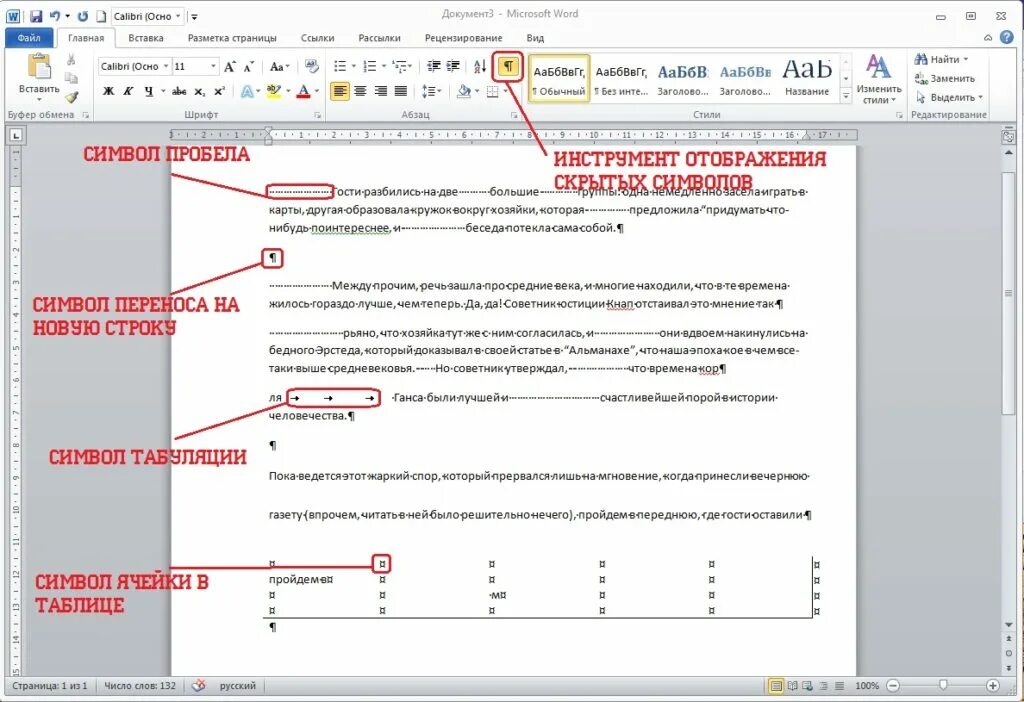1024x702 pixels.
Task: Switch to full screen reading view
Action: click(792, 686)
